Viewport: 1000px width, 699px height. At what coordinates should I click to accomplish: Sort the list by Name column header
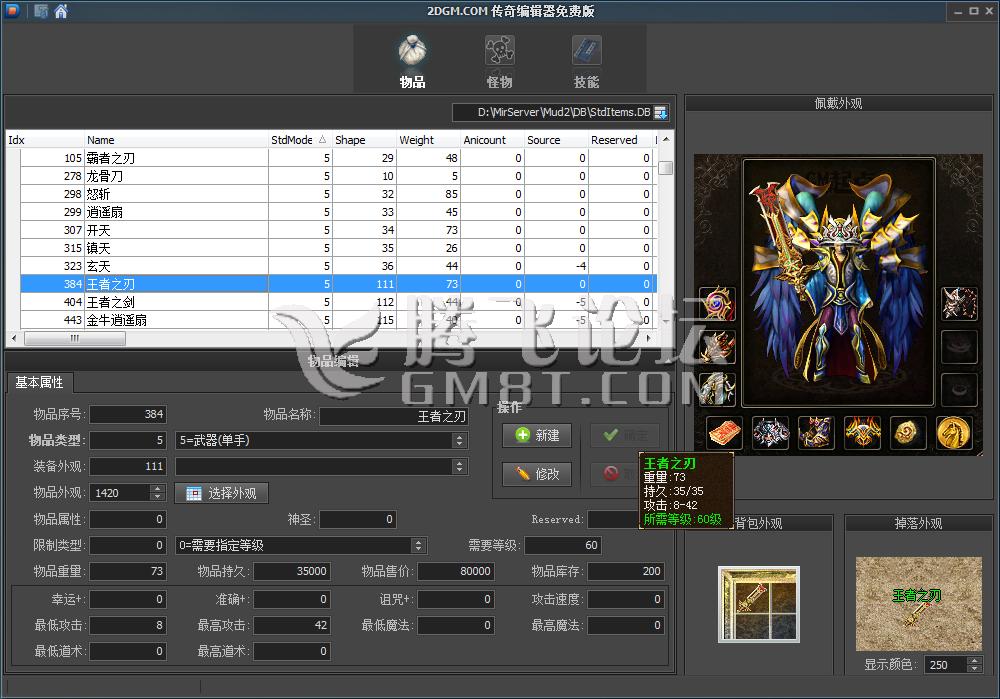(x=177, y=140)
